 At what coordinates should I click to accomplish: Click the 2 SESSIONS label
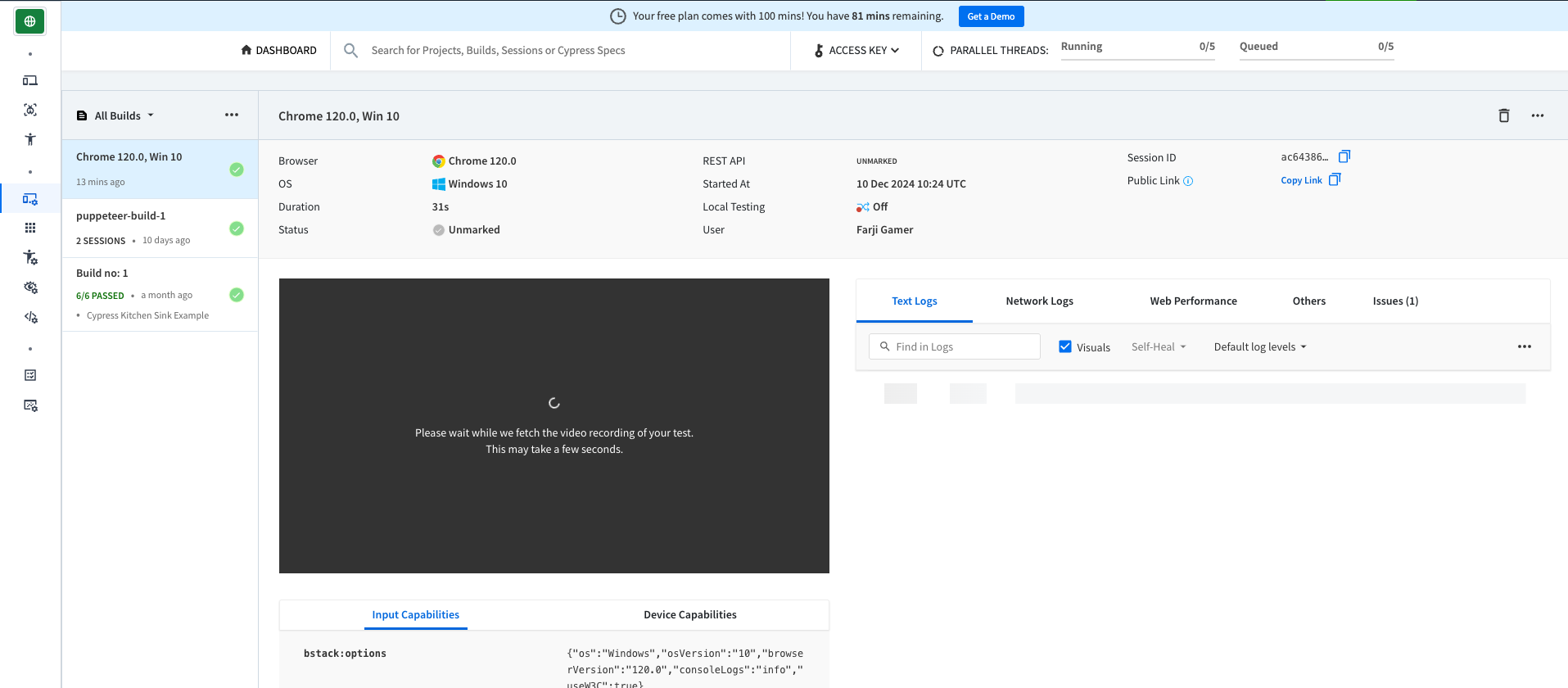(x=101, y=241)
